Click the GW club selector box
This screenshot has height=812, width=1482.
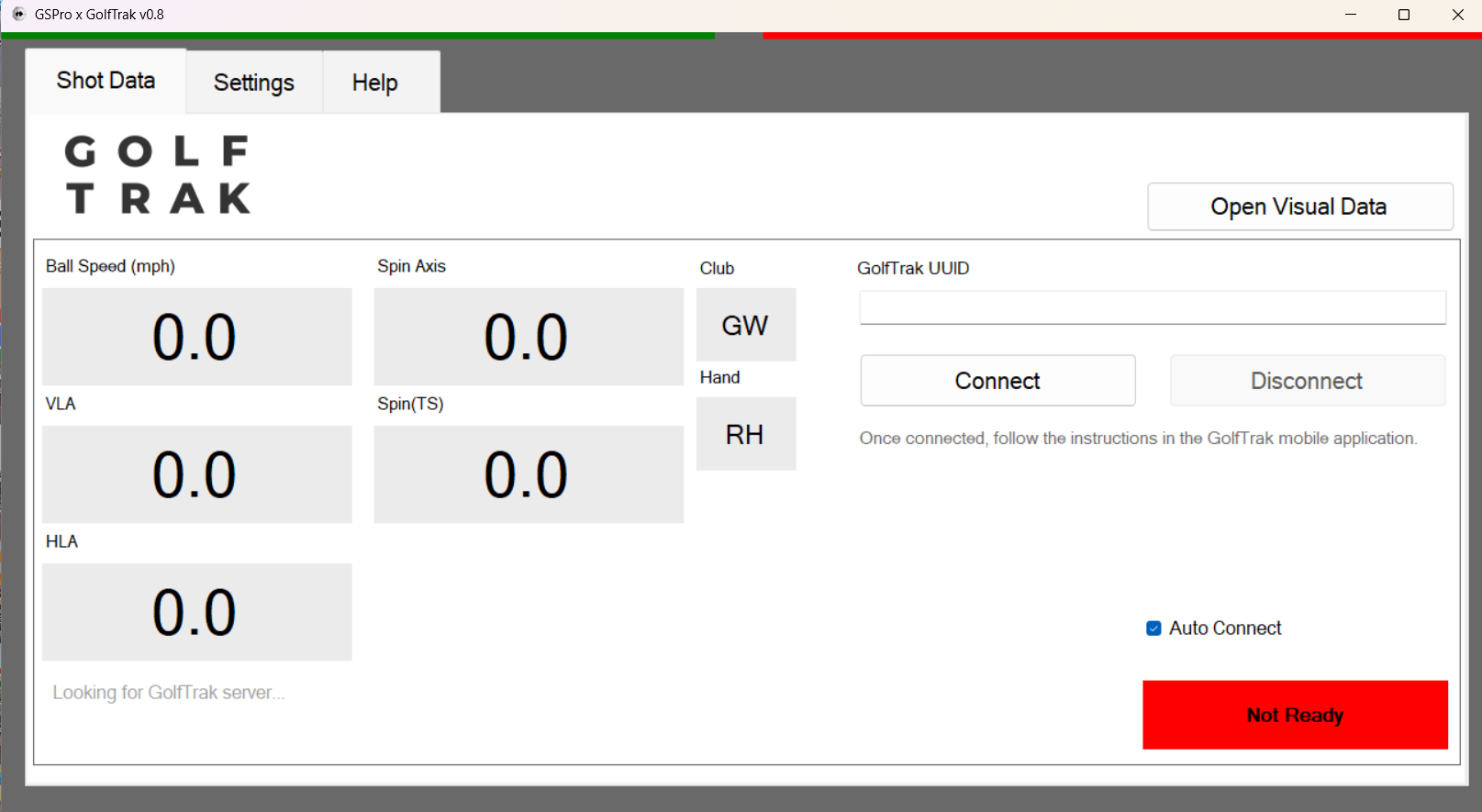[x=745, y=326]
